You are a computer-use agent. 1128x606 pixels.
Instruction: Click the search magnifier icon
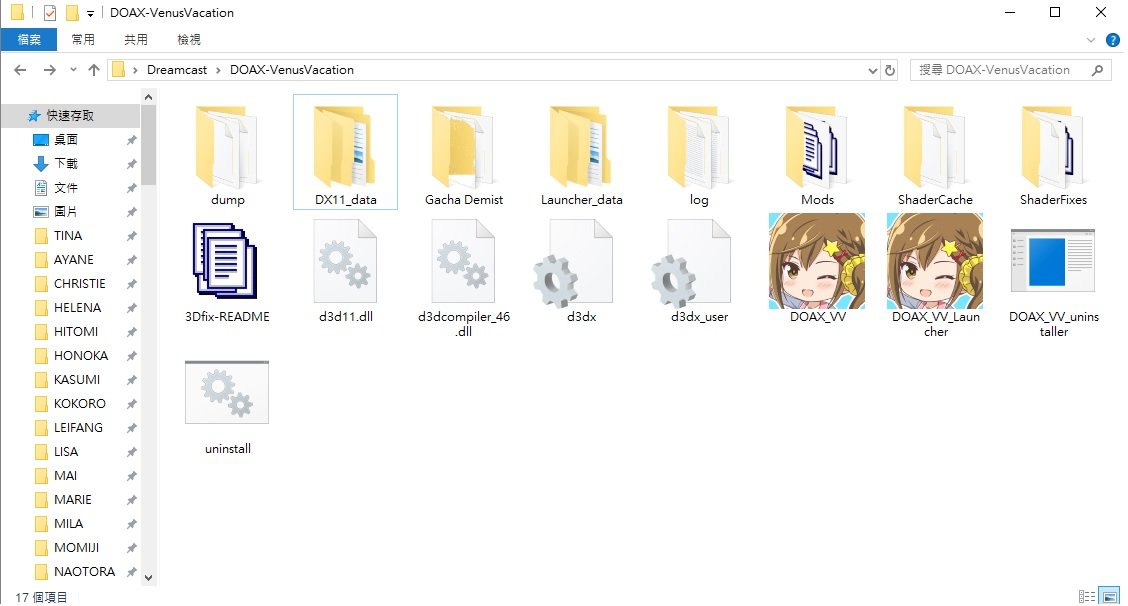[1097, 70]
